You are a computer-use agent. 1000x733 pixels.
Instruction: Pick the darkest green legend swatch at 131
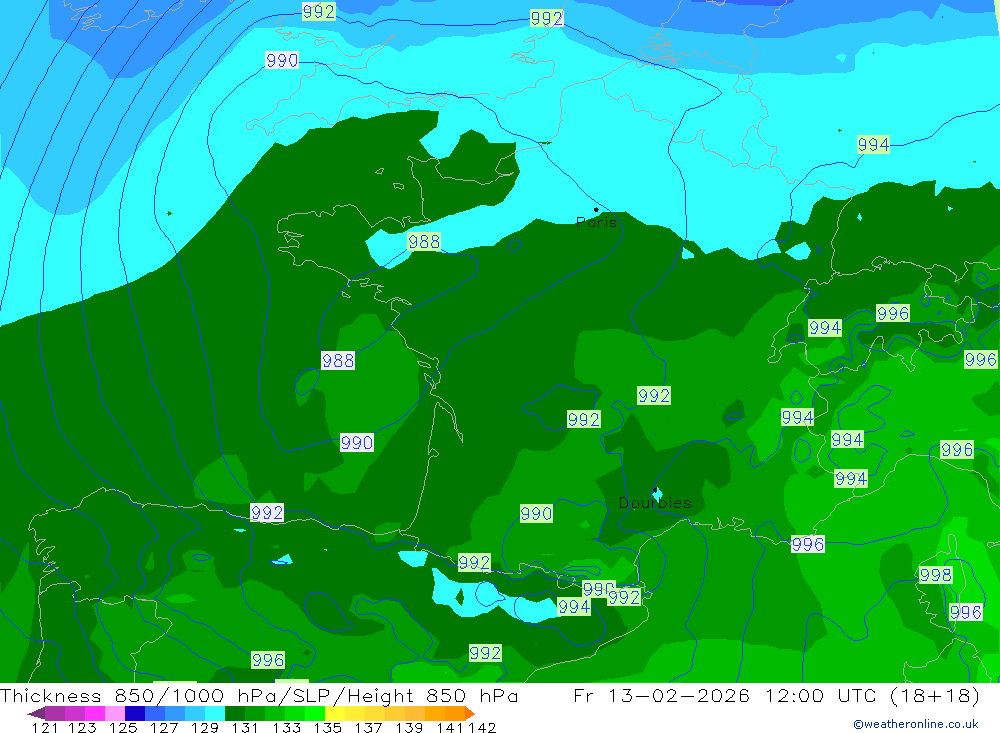(x=235, y=713)
